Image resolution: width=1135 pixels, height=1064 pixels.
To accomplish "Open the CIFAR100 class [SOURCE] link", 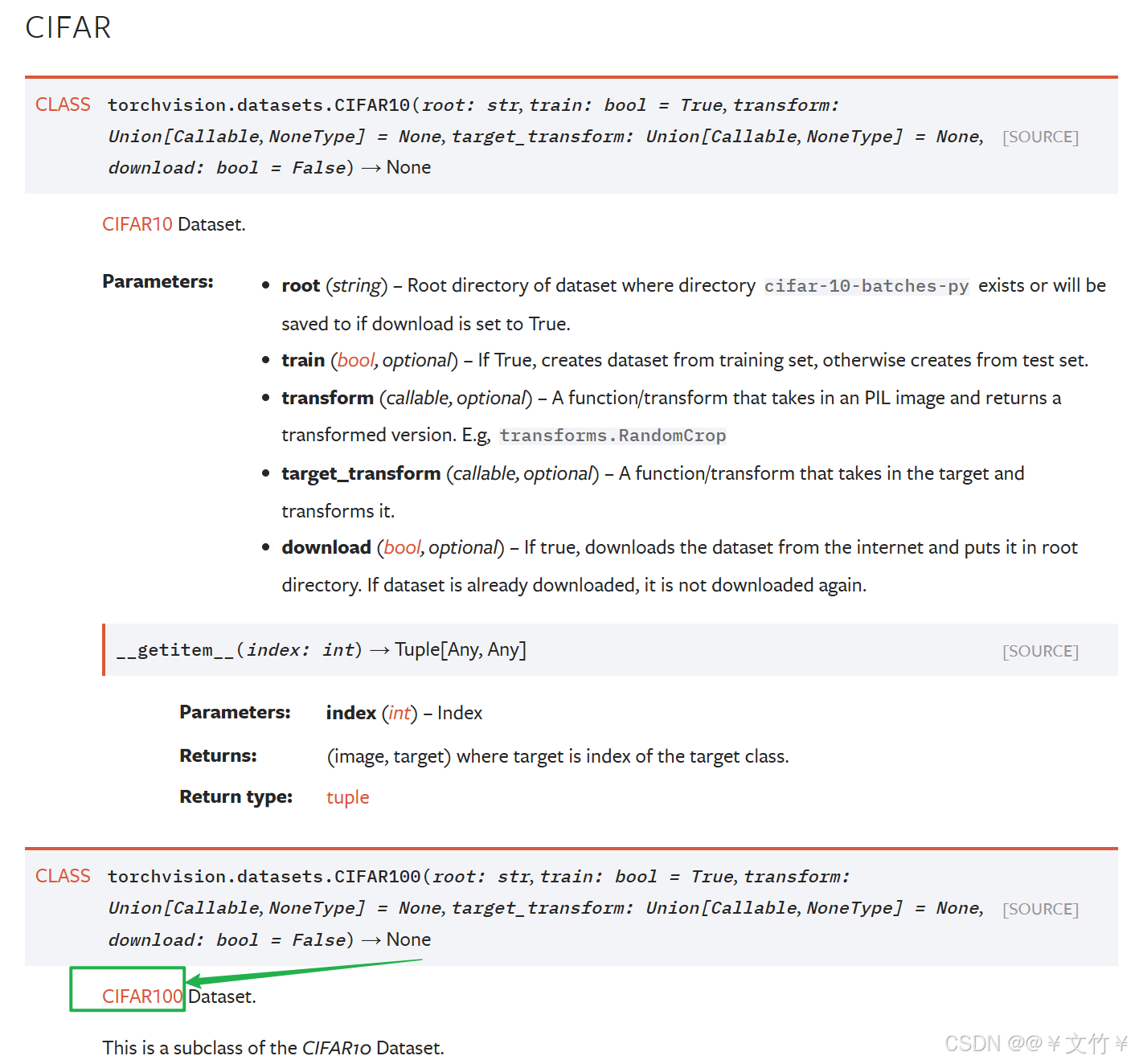I will (1040, 909).
